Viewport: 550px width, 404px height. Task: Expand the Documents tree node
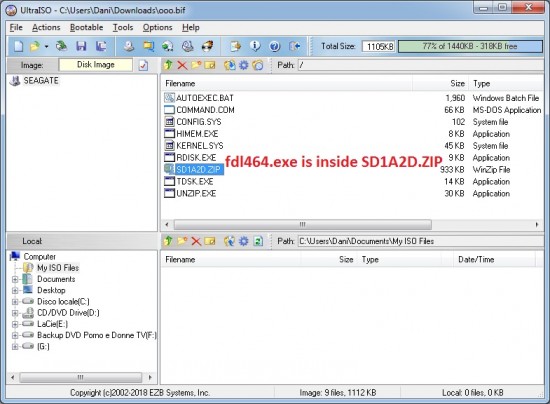pyautogui.click(x=15, y=280)
